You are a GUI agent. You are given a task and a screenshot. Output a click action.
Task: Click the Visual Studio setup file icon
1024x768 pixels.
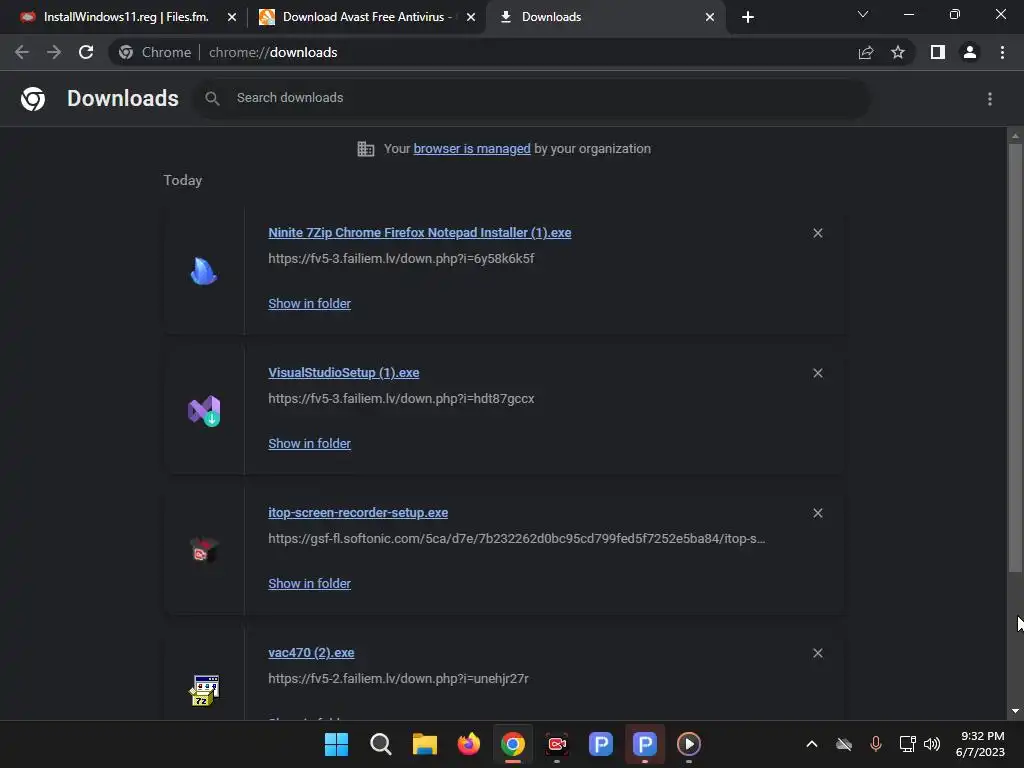[204, 411]
